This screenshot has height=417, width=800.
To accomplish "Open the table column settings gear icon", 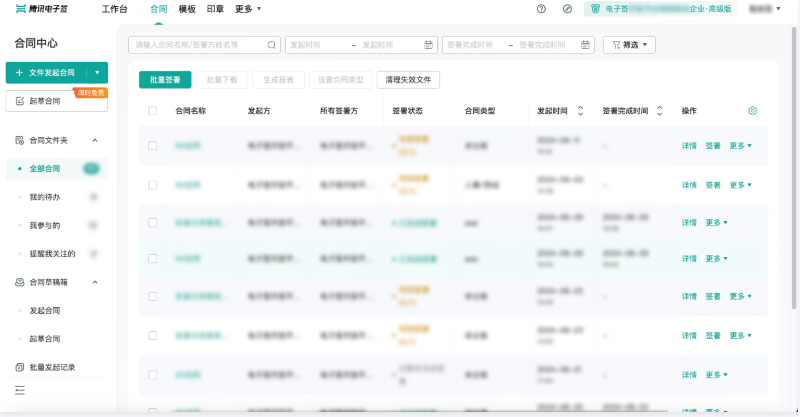I will (753, 111).
